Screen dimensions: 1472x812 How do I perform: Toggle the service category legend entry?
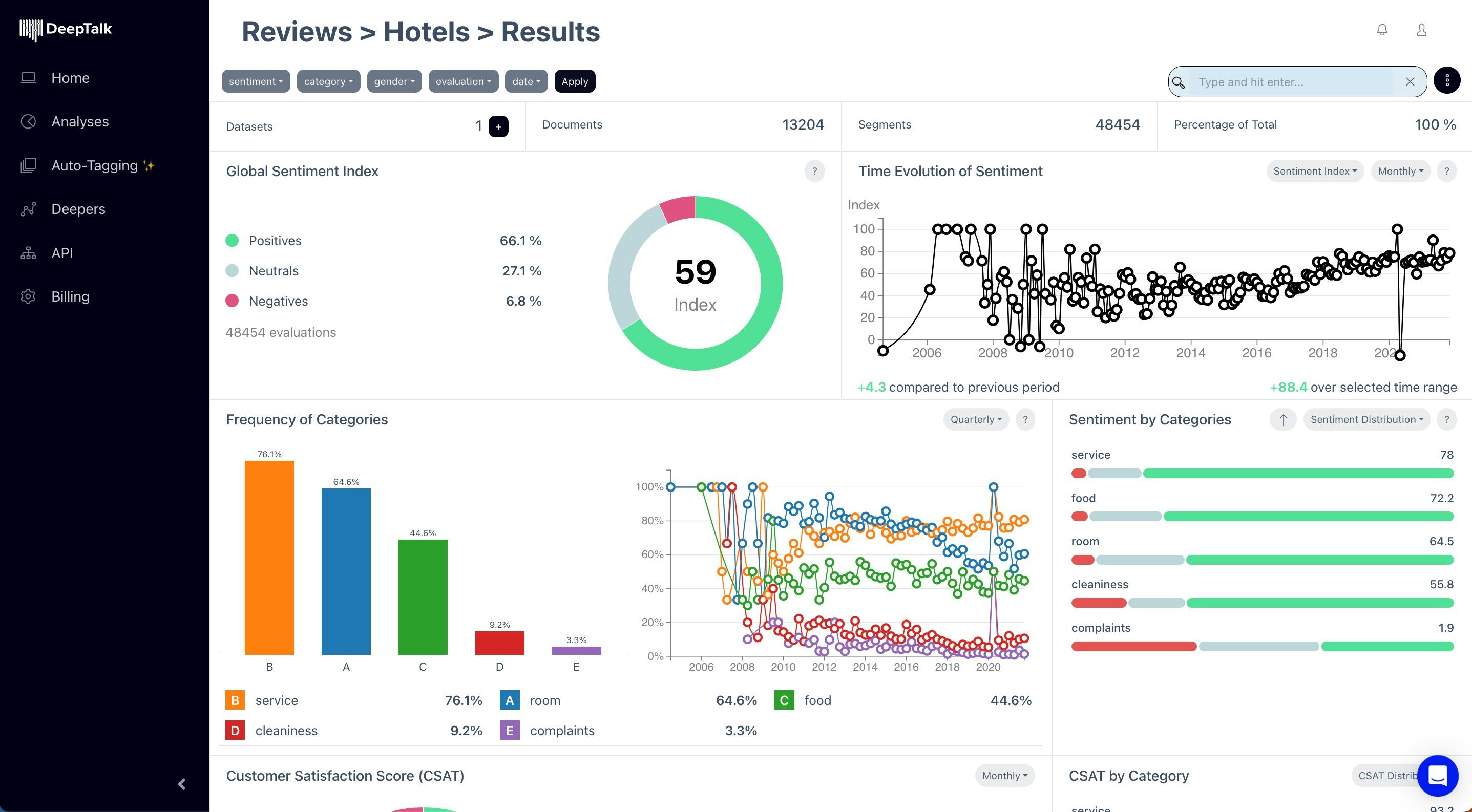tap(276, 700)
